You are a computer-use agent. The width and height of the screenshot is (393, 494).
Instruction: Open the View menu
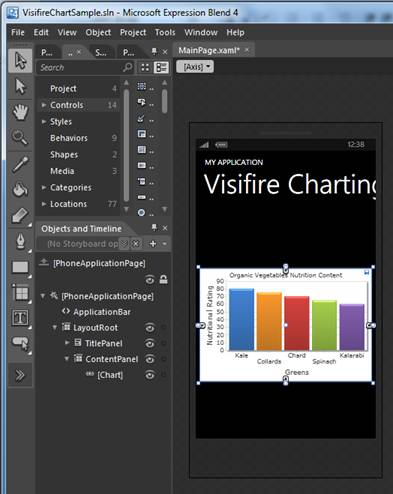(x=67, y=32)
